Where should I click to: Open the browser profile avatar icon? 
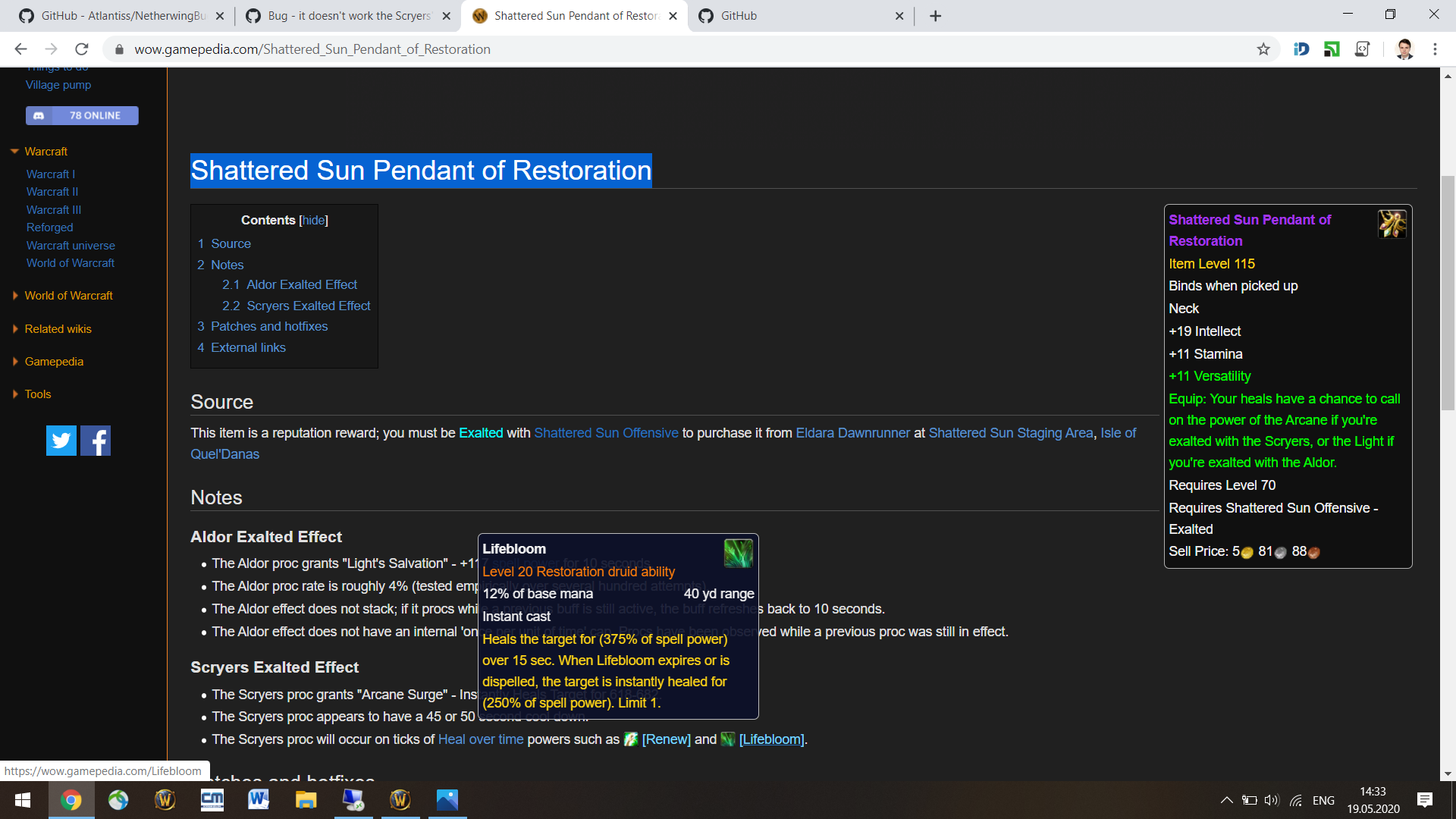(1404, 49)
